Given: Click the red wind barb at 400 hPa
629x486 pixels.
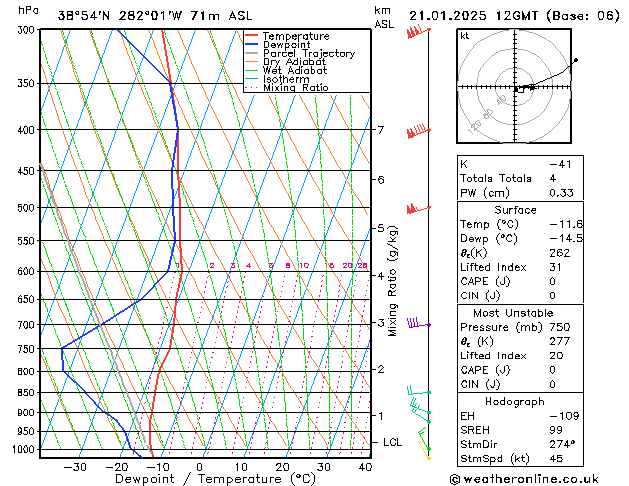Looking at the screenshot, I should pyautogui.click(x=418, y=131).
